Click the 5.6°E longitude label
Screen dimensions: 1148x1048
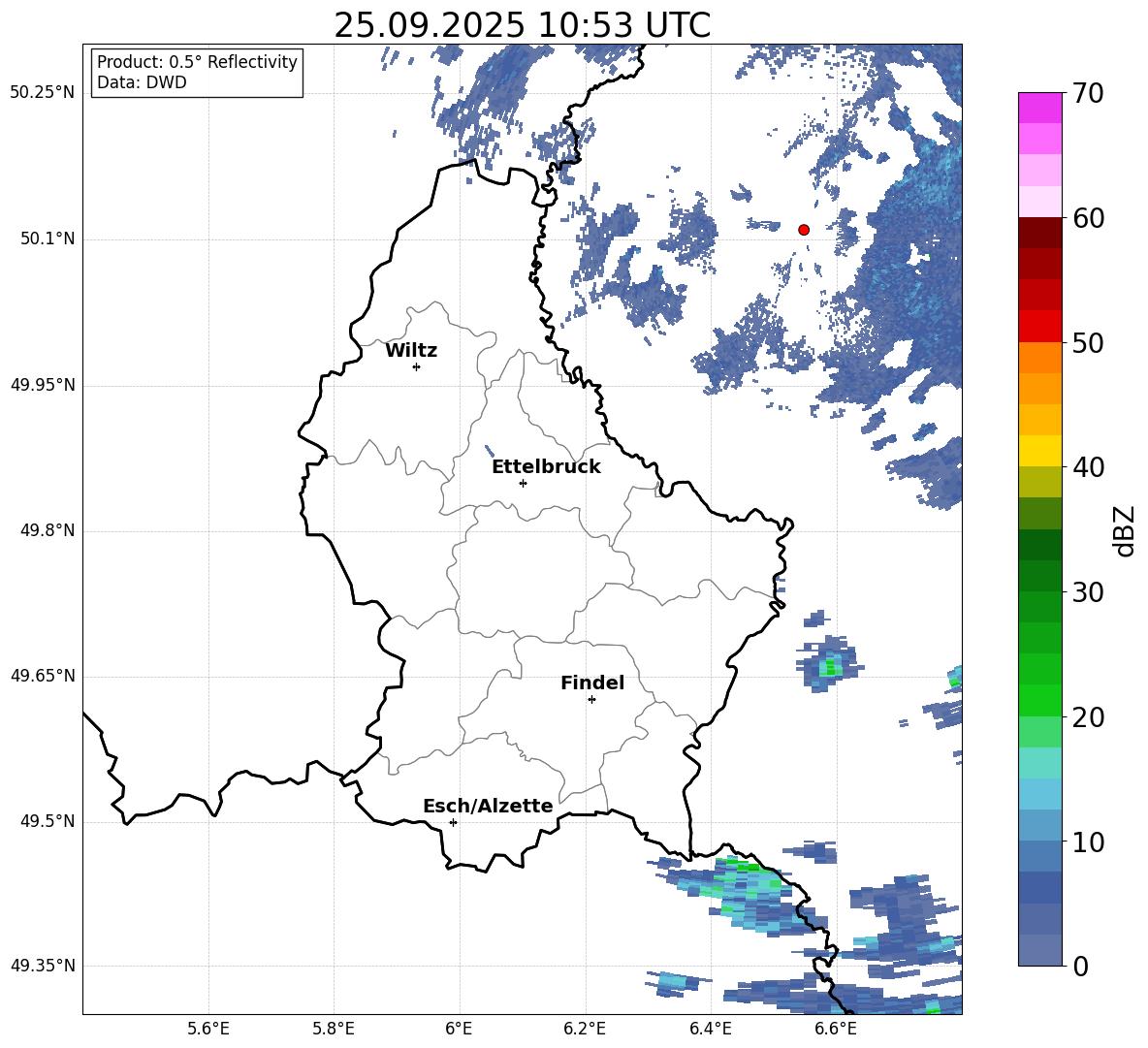208,1029
